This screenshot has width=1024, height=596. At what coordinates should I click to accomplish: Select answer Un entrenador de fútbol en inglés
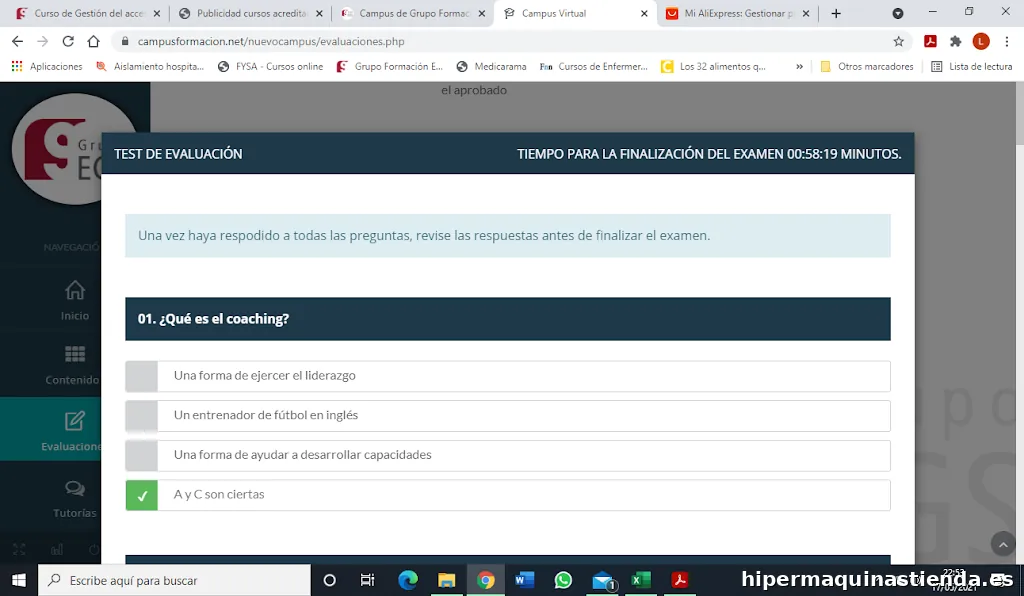507,416
